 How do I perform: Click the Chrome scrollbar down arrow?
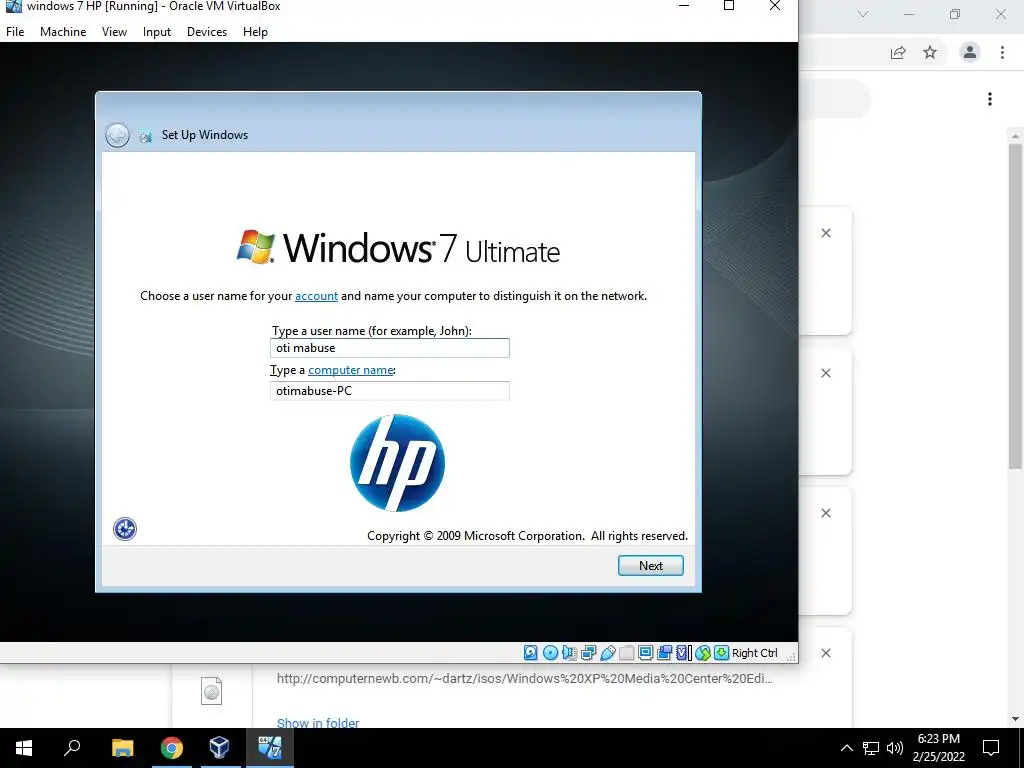coord(1015,719)
